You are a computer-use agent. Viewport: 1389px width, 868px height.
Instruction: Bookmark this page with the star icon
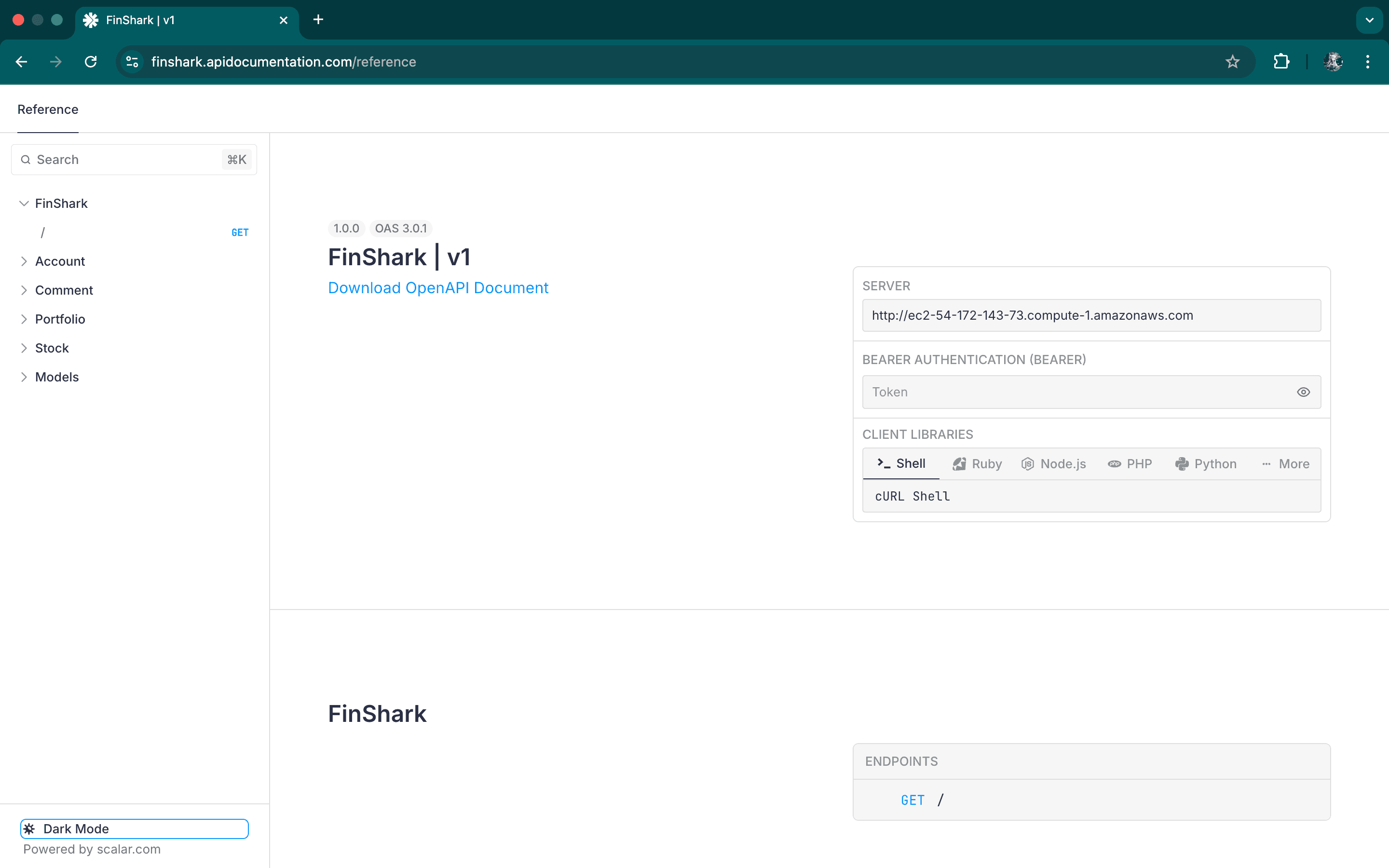tap(1232, 62)
